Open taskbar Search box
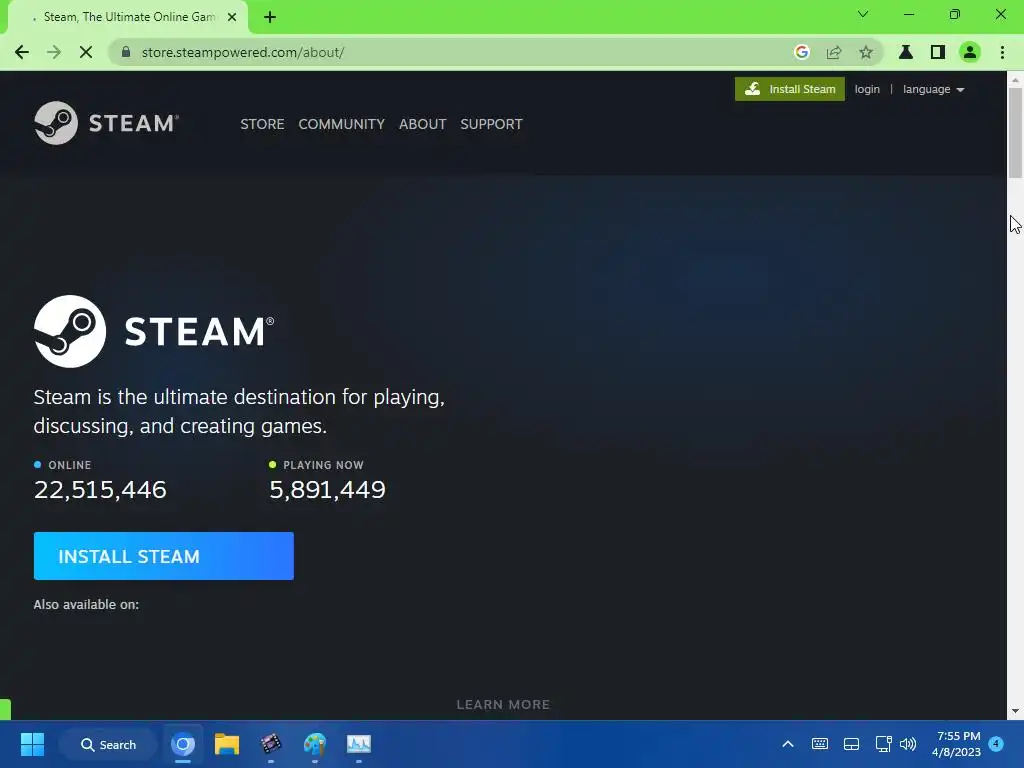 tap(108, 744)
